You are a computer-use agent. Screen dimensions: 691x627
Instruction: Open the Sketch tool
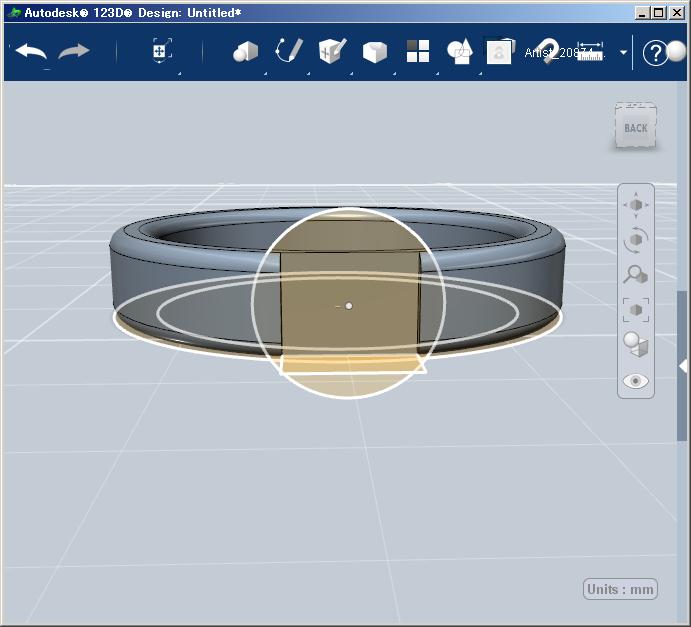289,51
